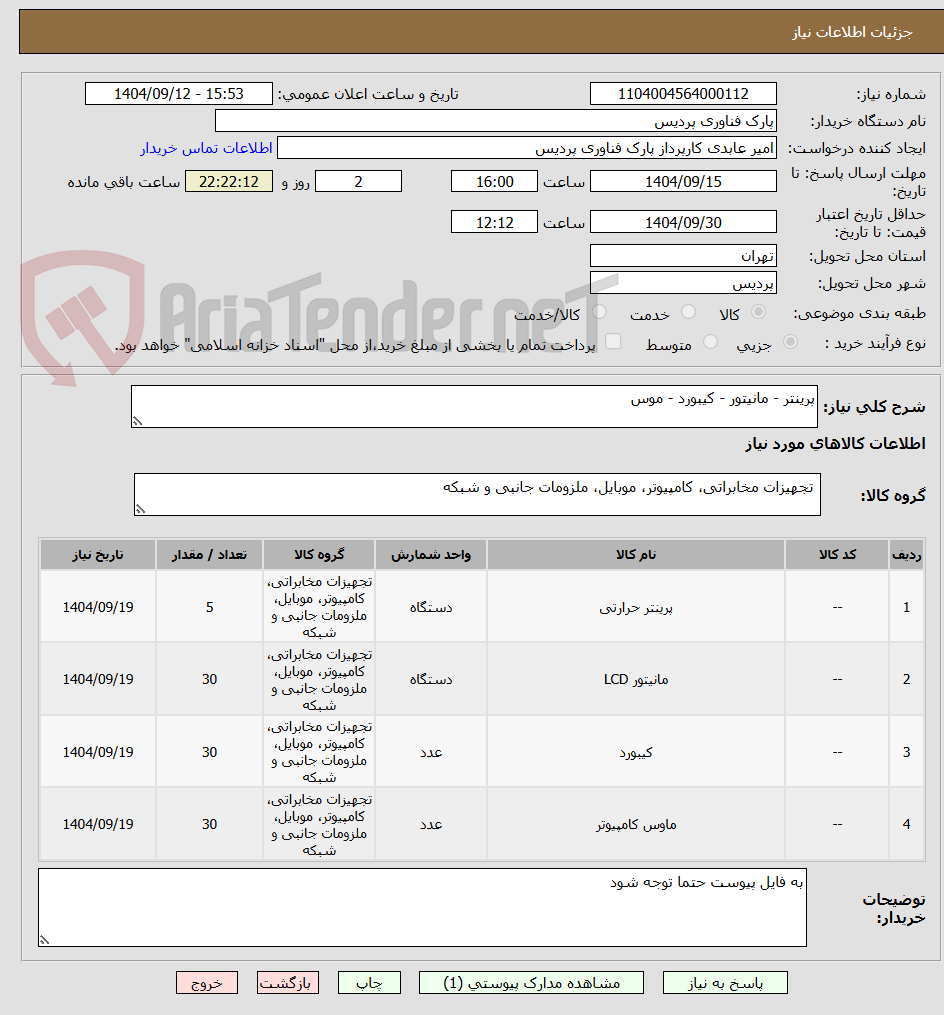Viewport: 944px width, 1015px height.
Task: Click the نام کالا column header
Action: pos(636,555)
